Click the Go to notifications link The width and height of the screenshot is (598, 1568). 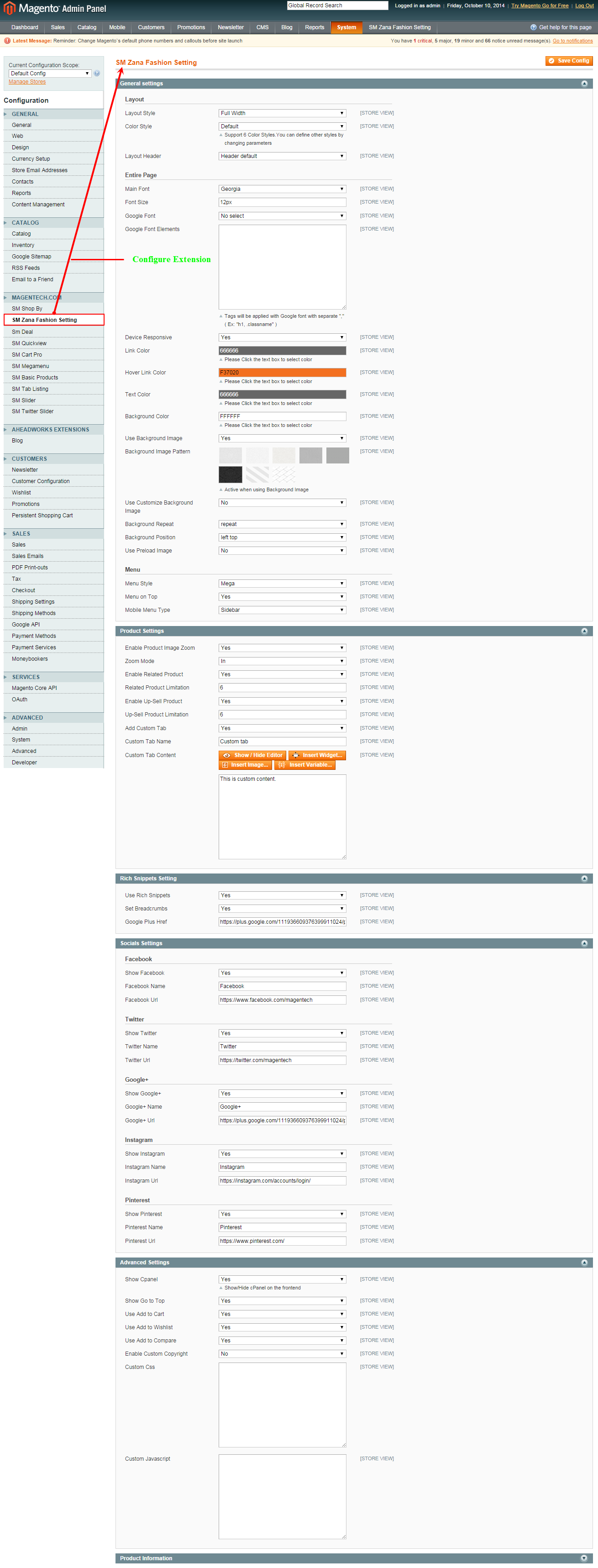pyautogui.click(x=572, y=41)
